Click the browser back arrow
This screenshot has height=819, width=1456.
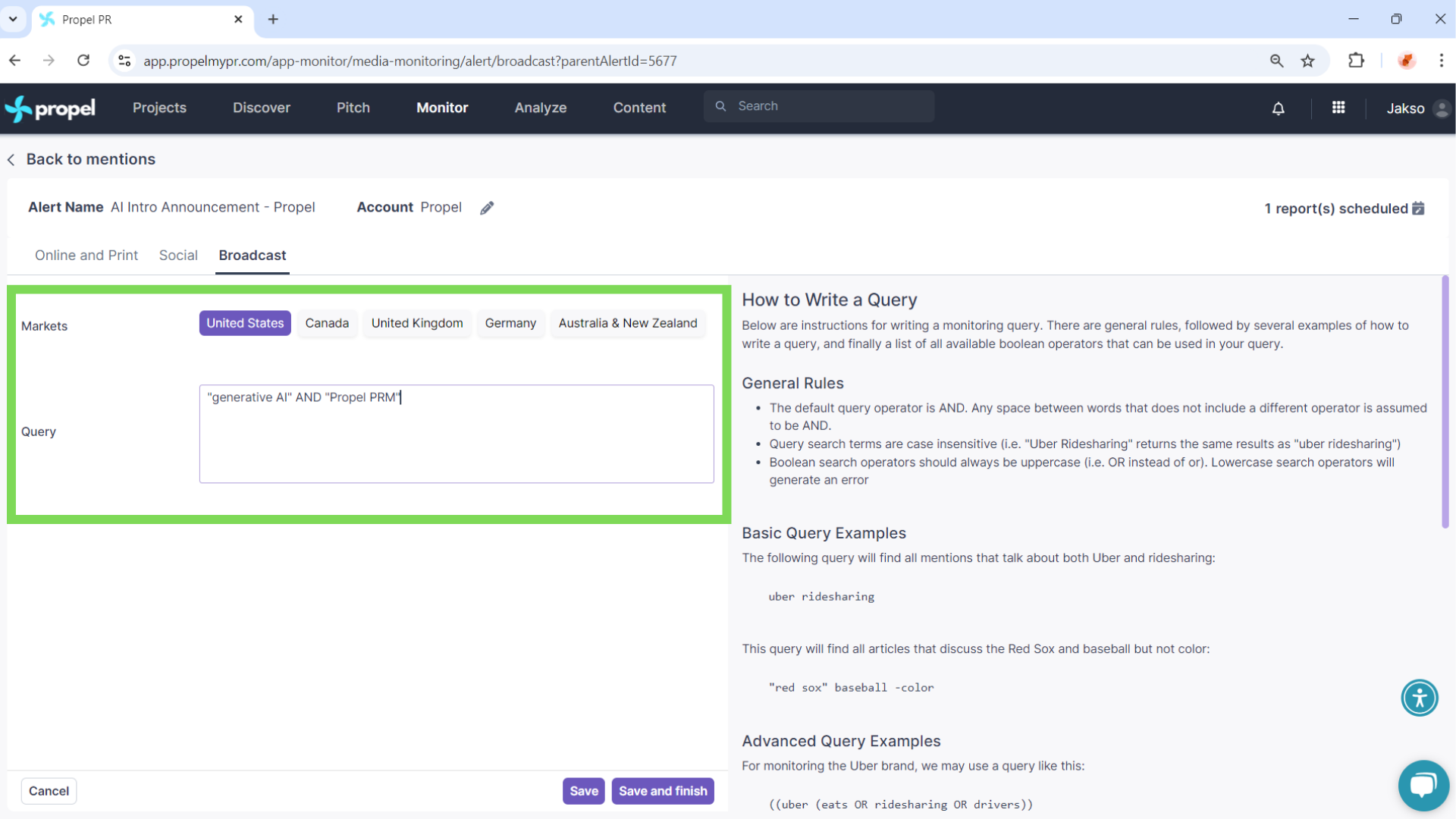point(15,61)
